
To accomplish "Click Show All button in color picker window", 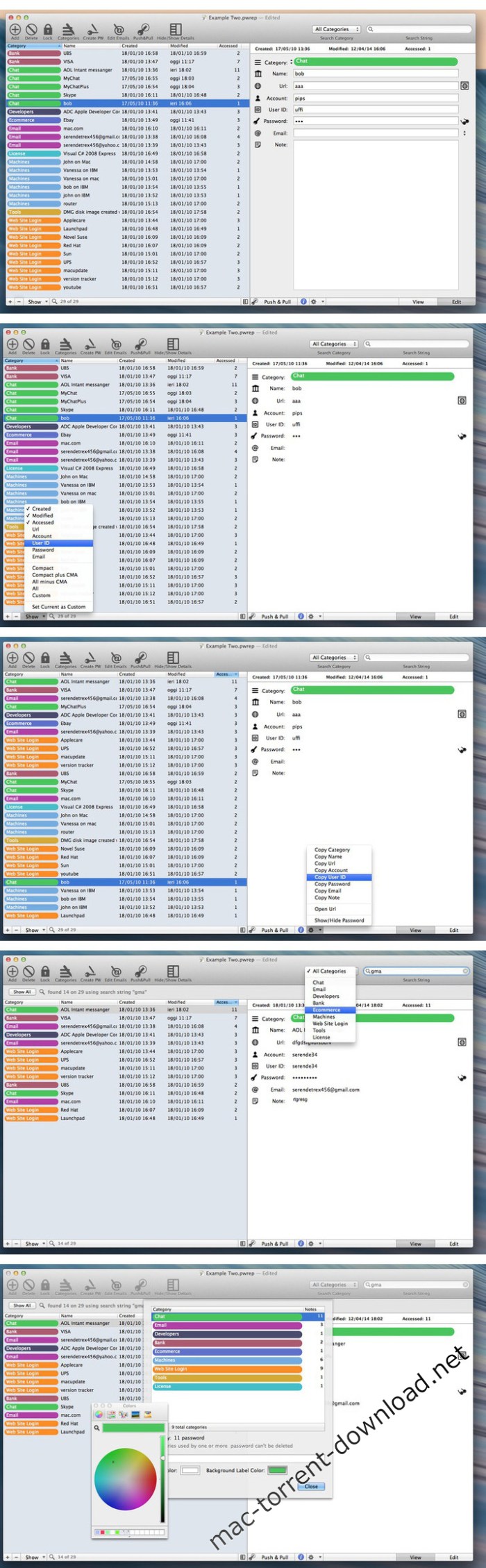I will 22,1306.
